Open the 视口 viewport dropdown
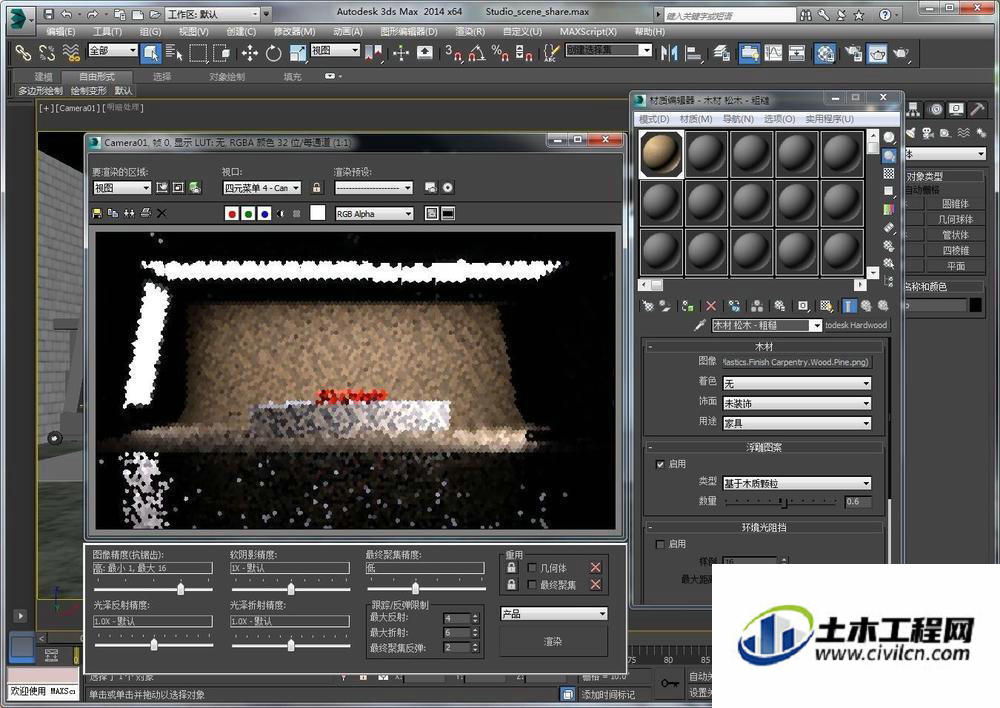 (x=261, y=188)
